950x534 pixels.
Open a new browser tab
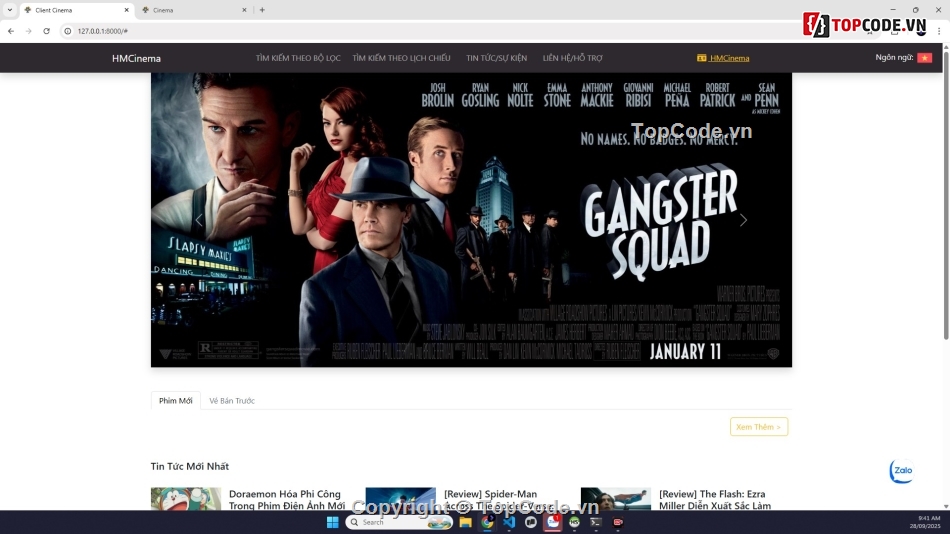262,10
